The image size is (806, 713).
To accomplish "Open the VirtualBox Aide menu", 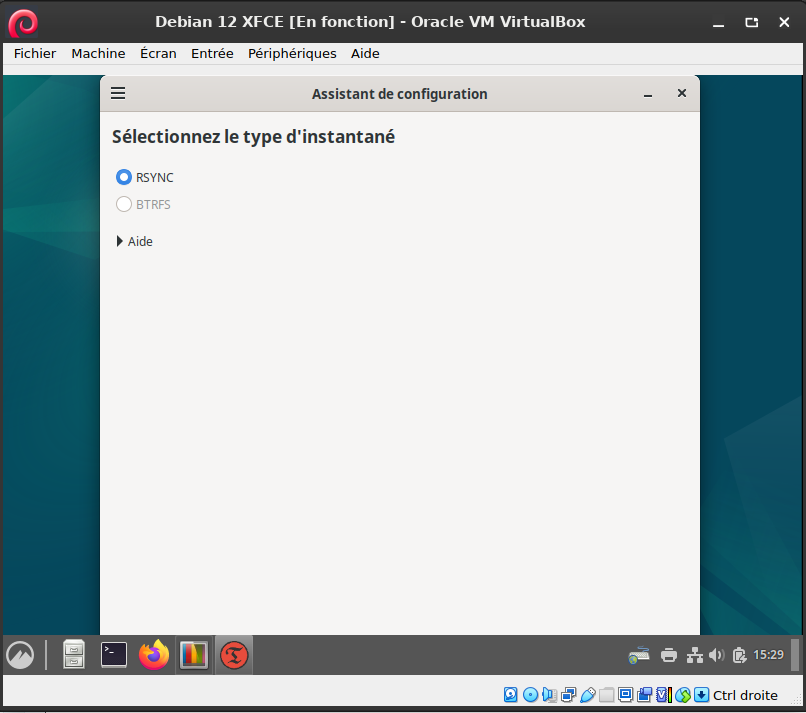I will (365, 53).
